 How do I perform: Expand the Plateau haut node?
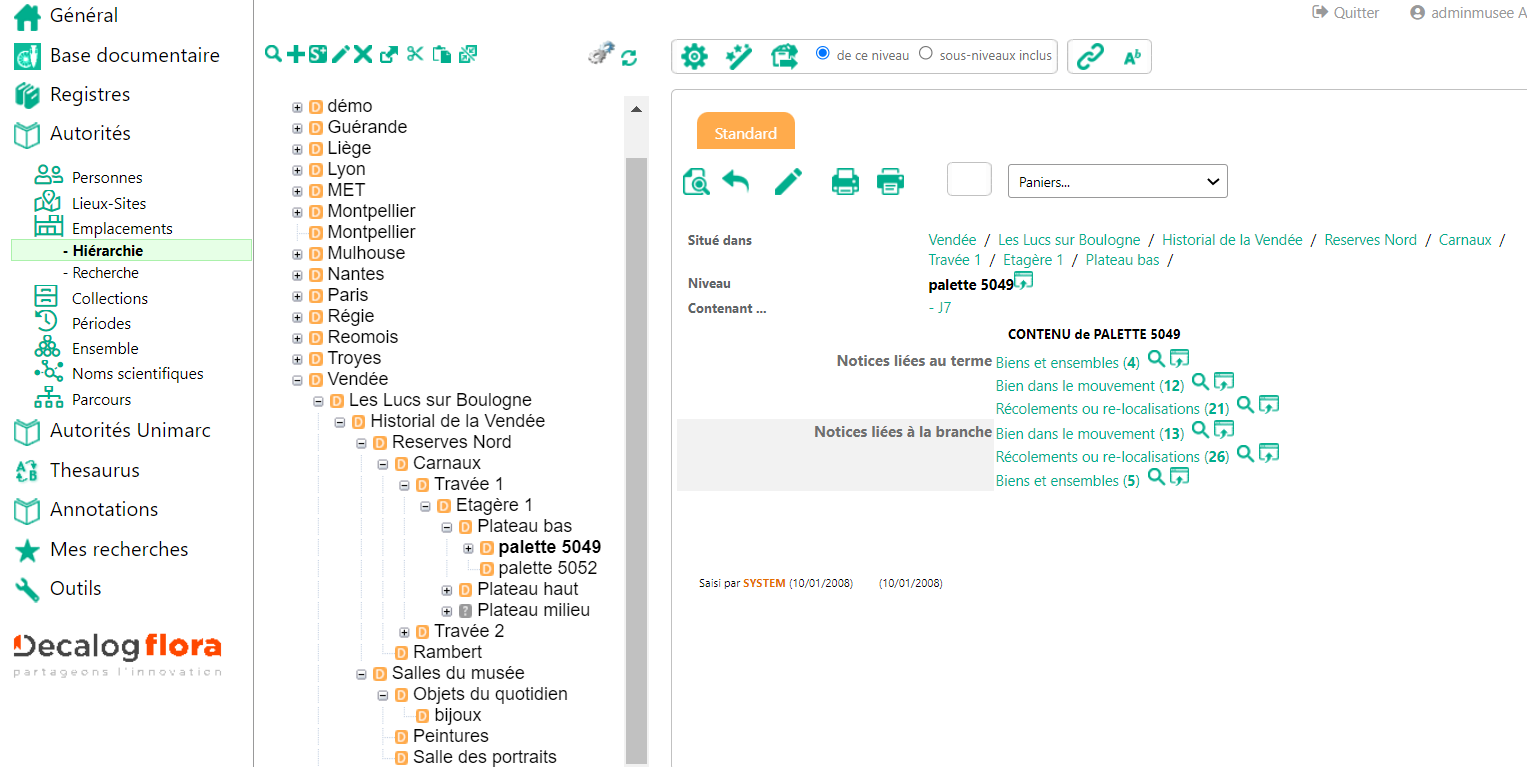tap(447, 590)
